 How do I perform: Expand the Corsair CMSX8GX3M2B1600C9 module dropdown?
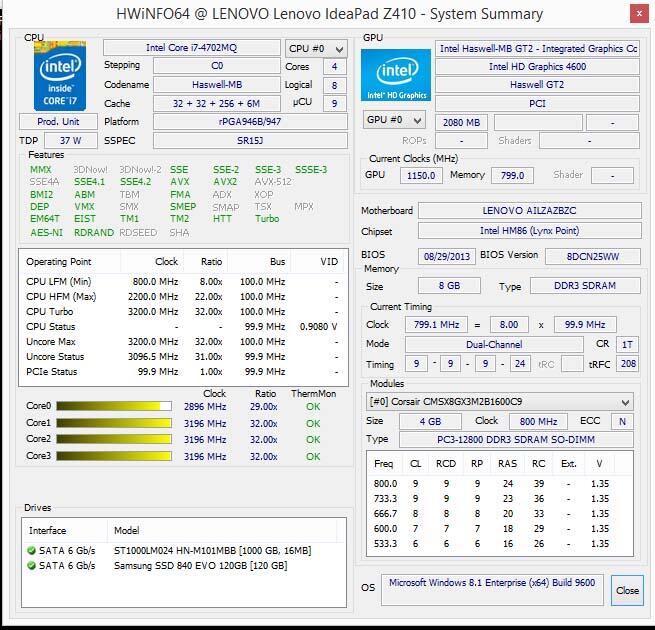click(x=500, y=402)
